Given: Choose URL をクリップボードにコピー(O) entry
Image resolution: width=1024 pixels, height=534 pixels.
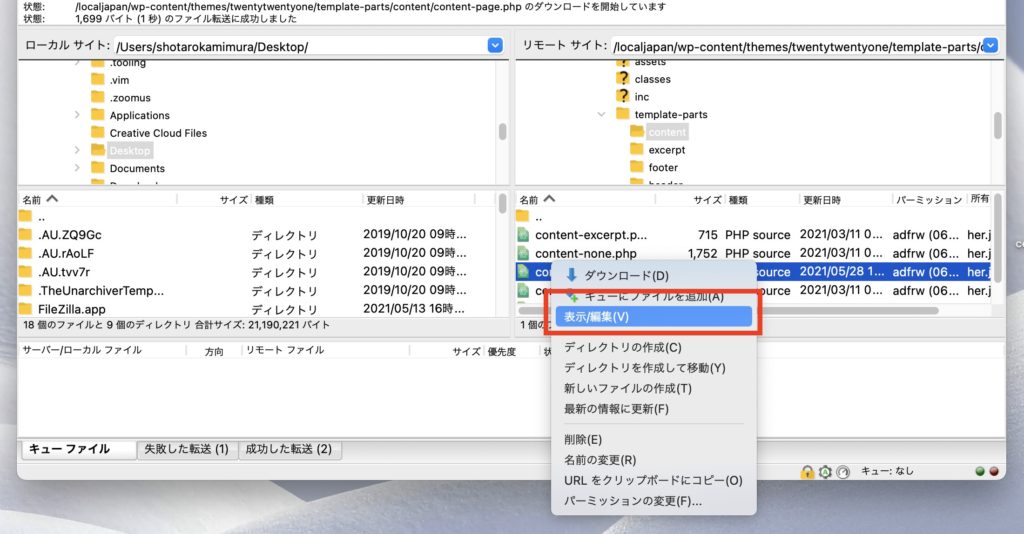Looking at the screenshot, I should point(653,480).
